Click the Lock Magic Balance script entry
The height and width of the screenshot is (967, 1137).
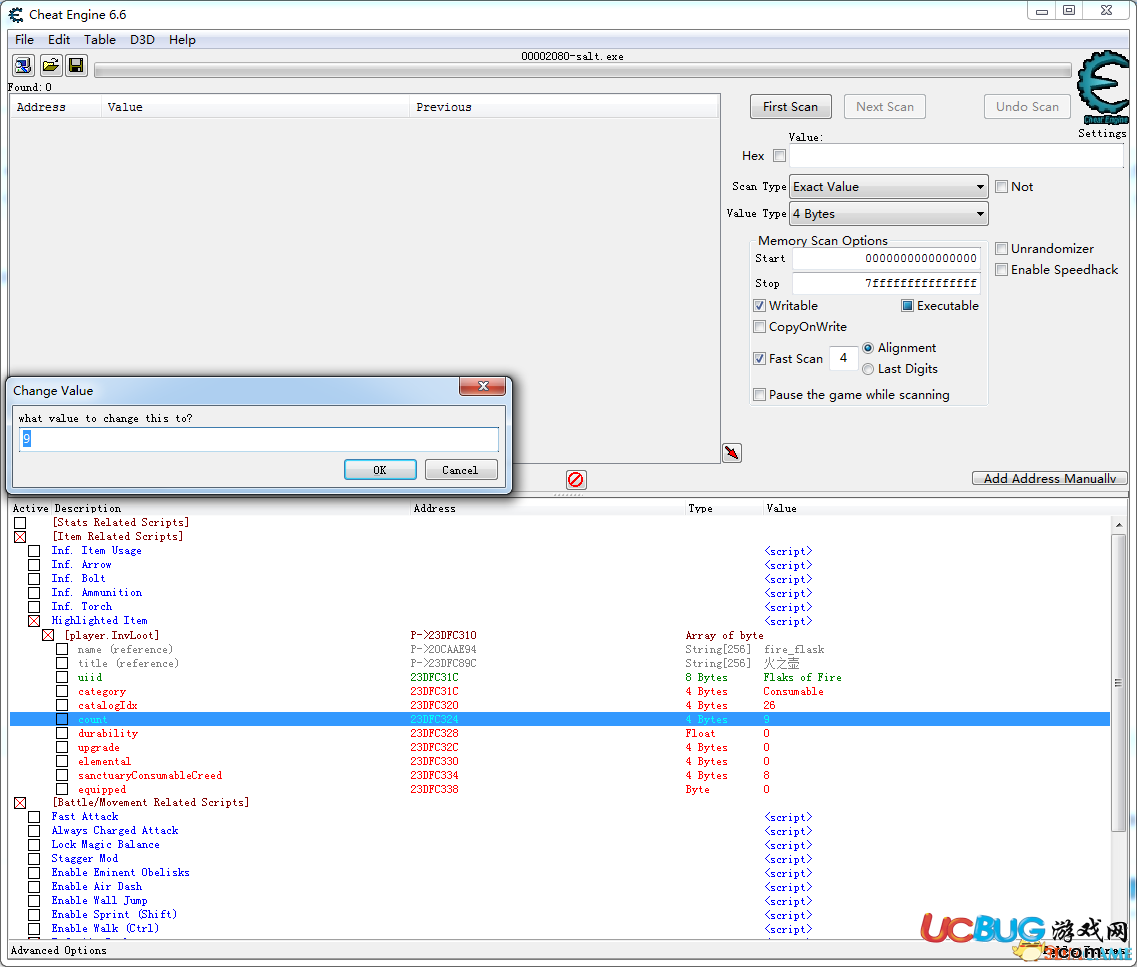[x=106, y=844]
